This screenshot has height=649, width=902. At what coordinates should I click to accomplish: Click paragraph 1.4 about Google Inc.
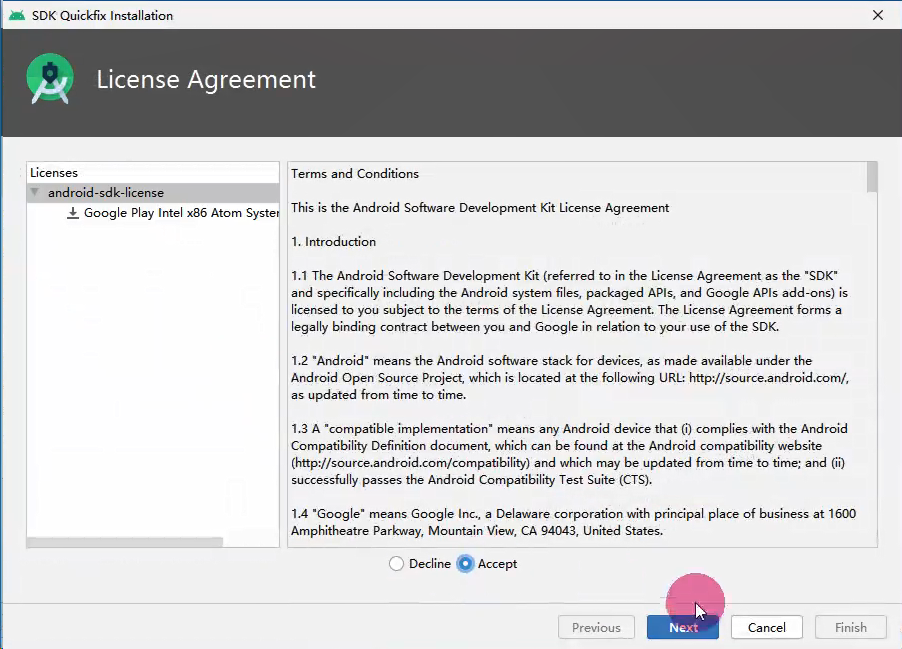pos(574,522)
